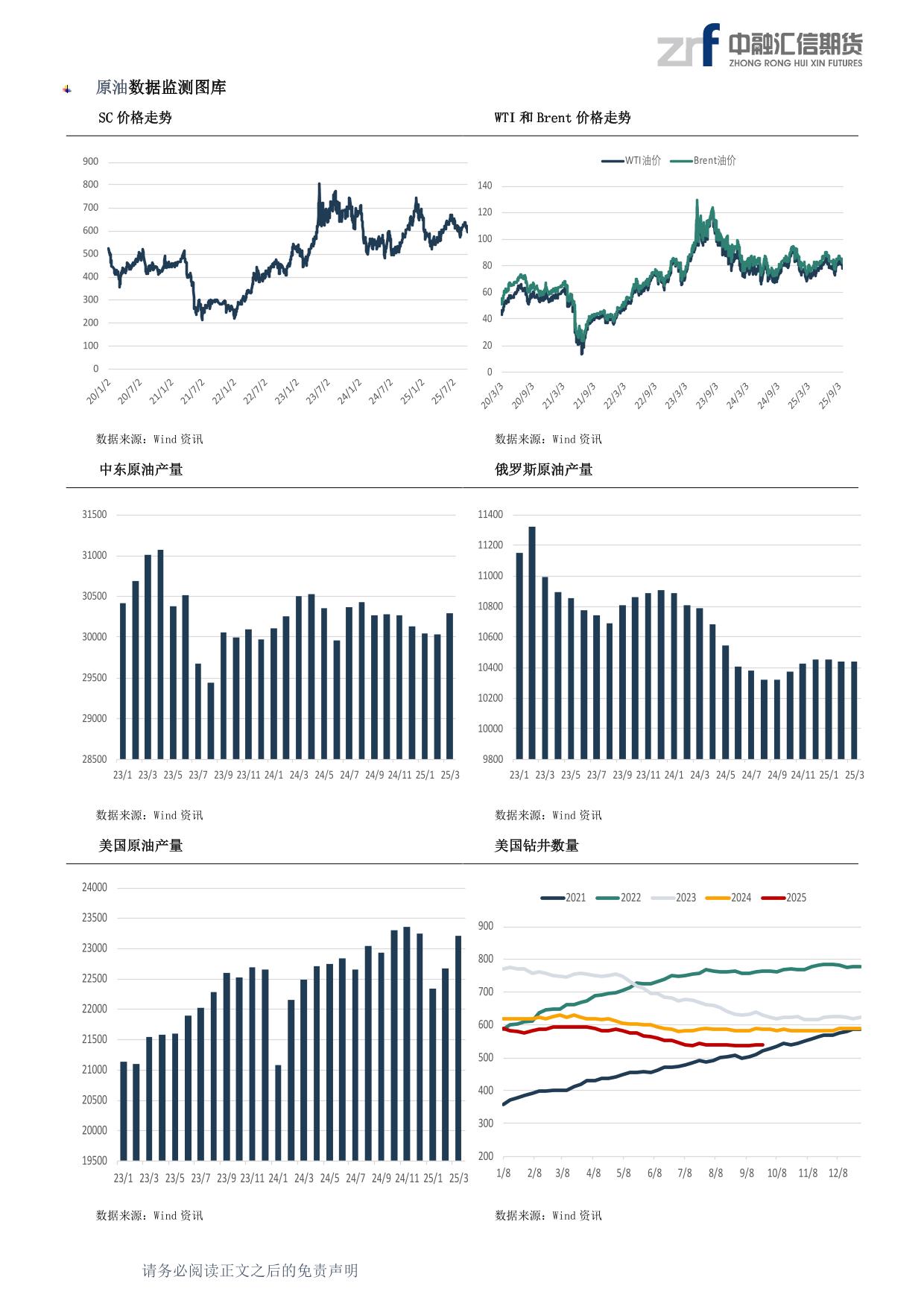The width and height of the screenshot is (924, 1306).
Task: Click the 原油数据监测图库 section heading
Action: pos(161,87)
